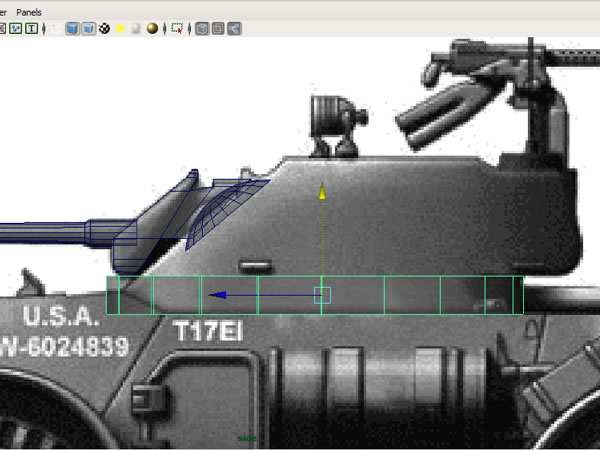The height and width of the screenshot is (450, 600).
Task: Click the yellow Y-axis move arrow
Action: coord(322,191)
